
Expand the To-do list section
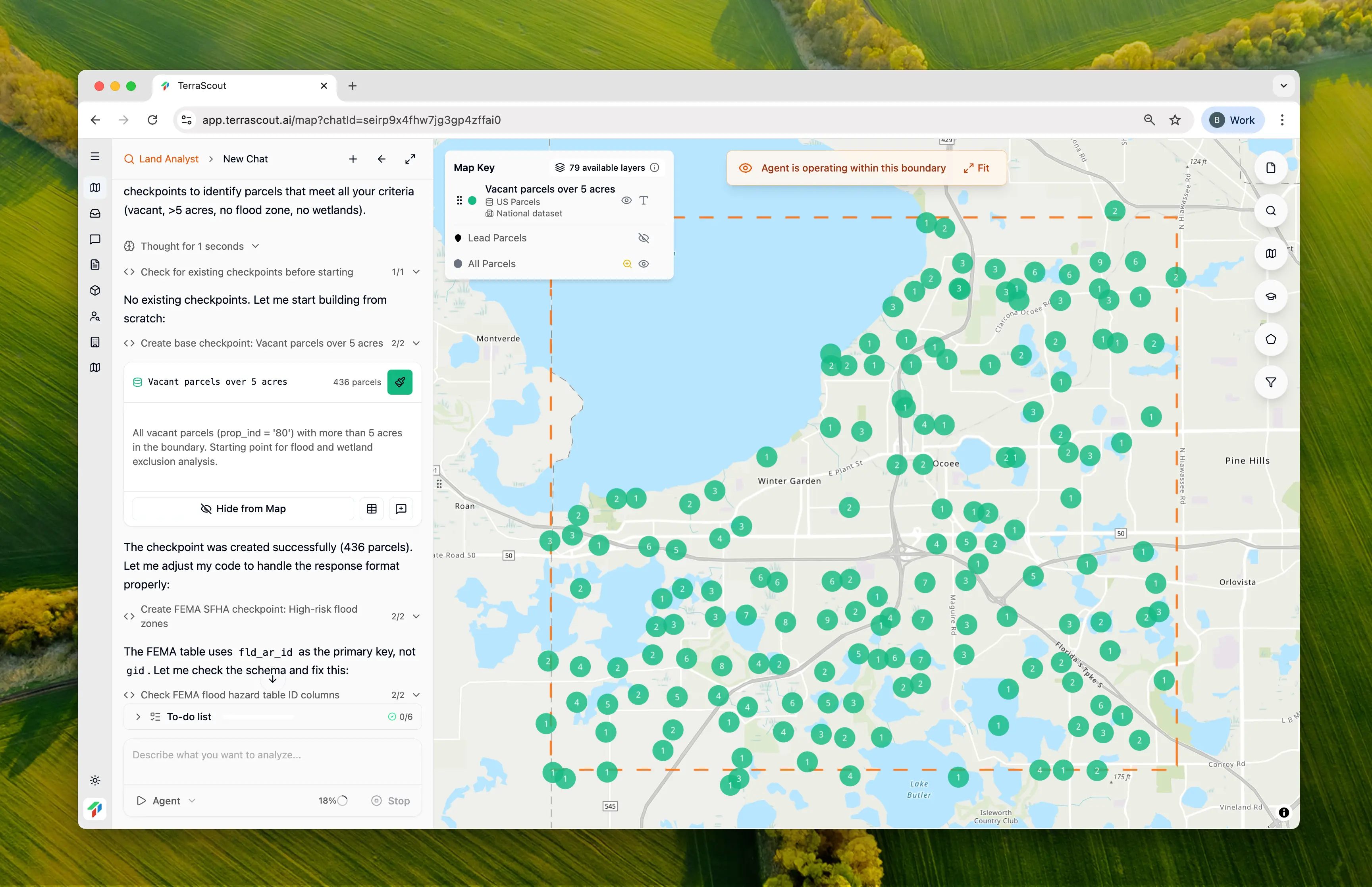tap(138, 717)
